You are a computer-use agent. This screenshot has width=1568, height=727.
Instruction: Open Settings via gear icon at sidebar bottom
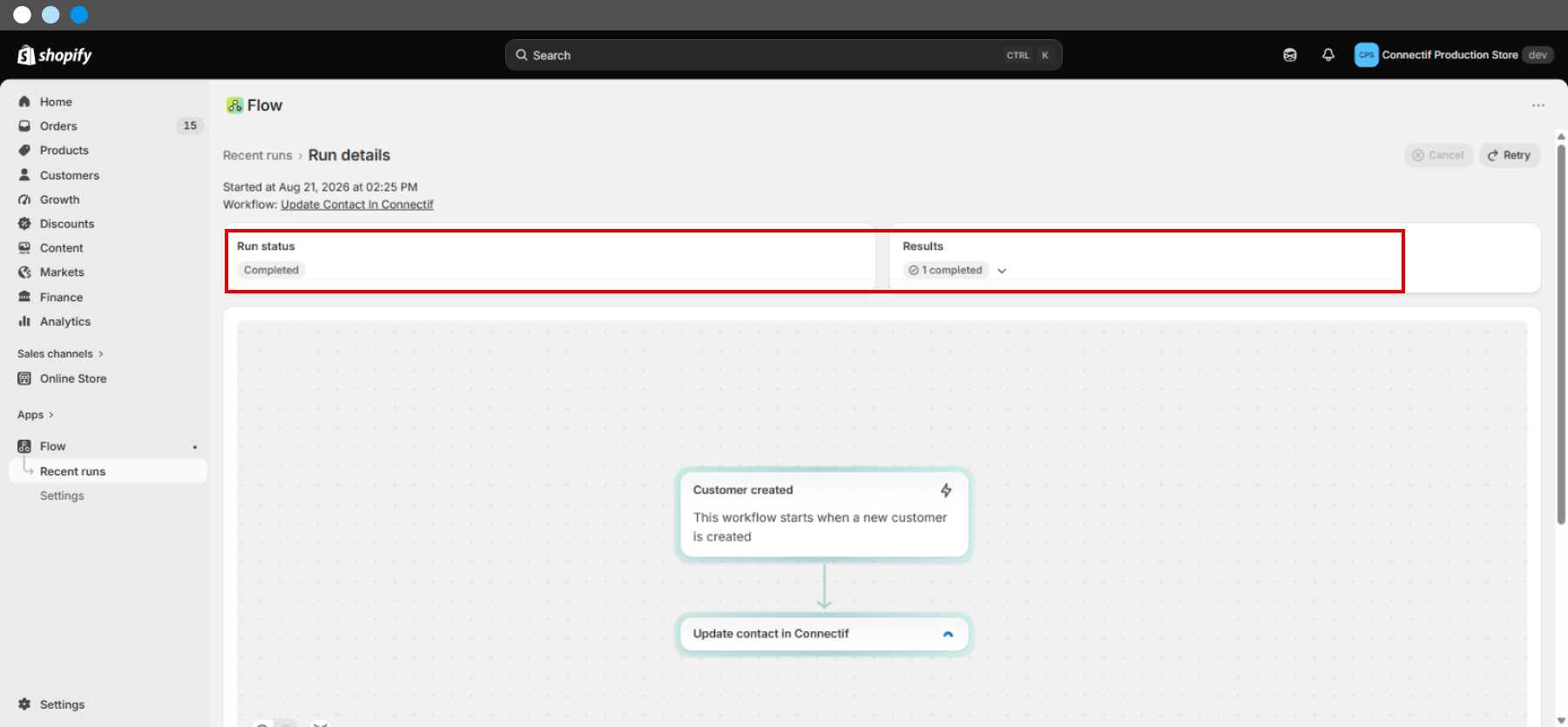click(x=24, y=704)
